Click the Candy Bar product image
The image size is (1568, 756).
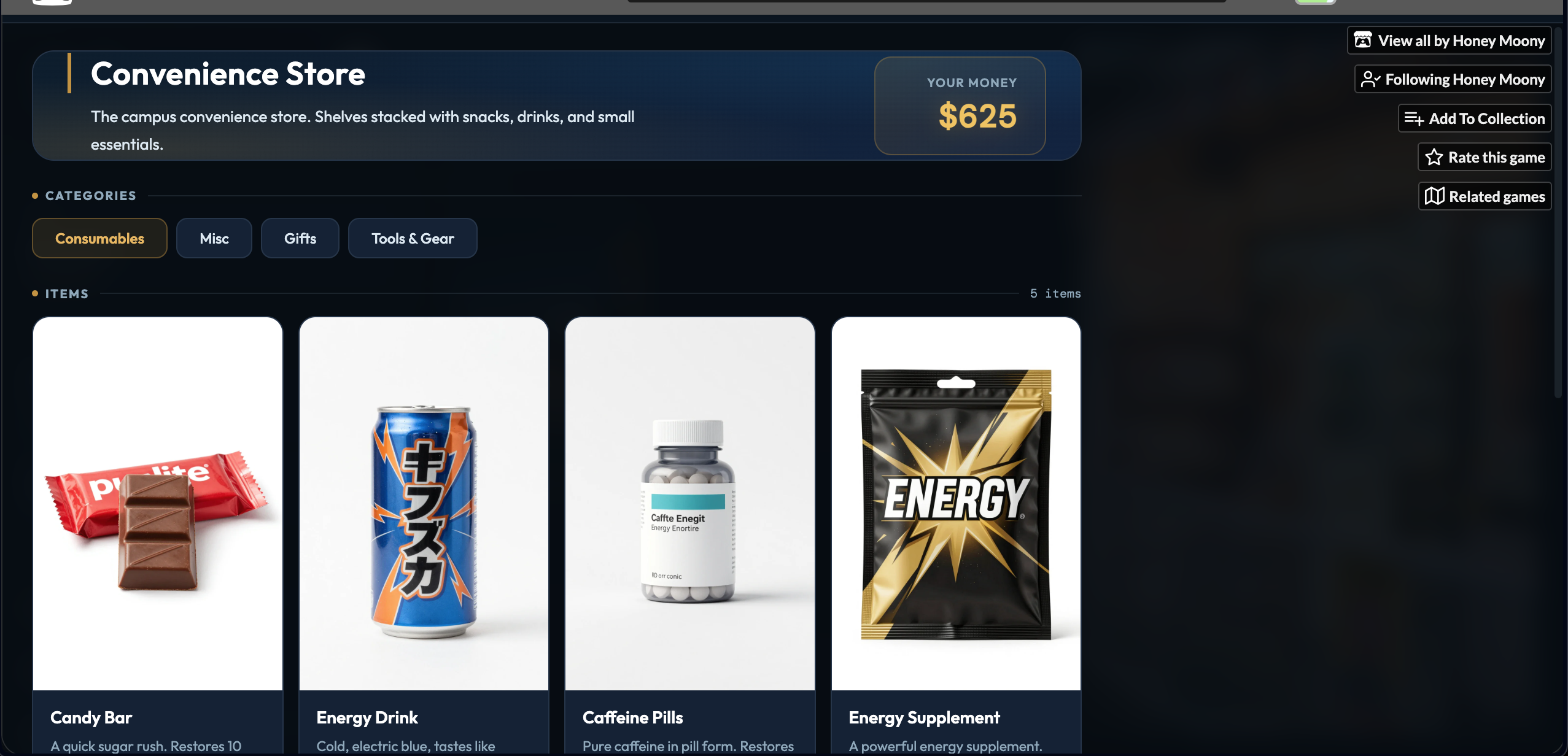click(158, 504)
